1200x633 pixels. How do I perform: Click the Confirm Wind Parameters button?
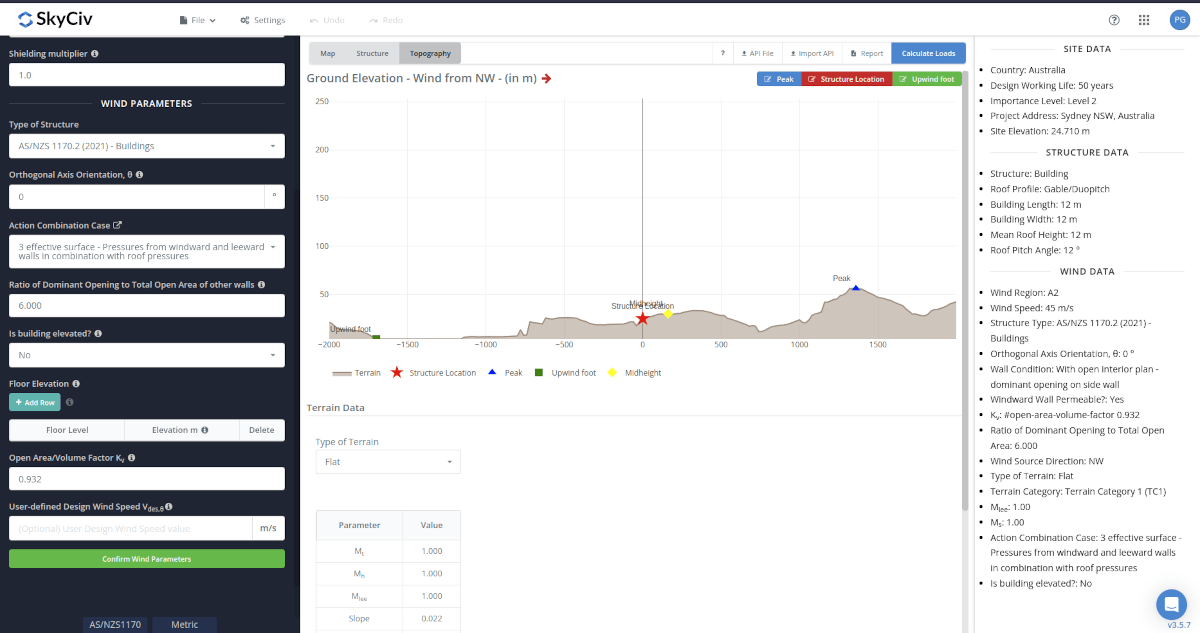pos(146,557)
